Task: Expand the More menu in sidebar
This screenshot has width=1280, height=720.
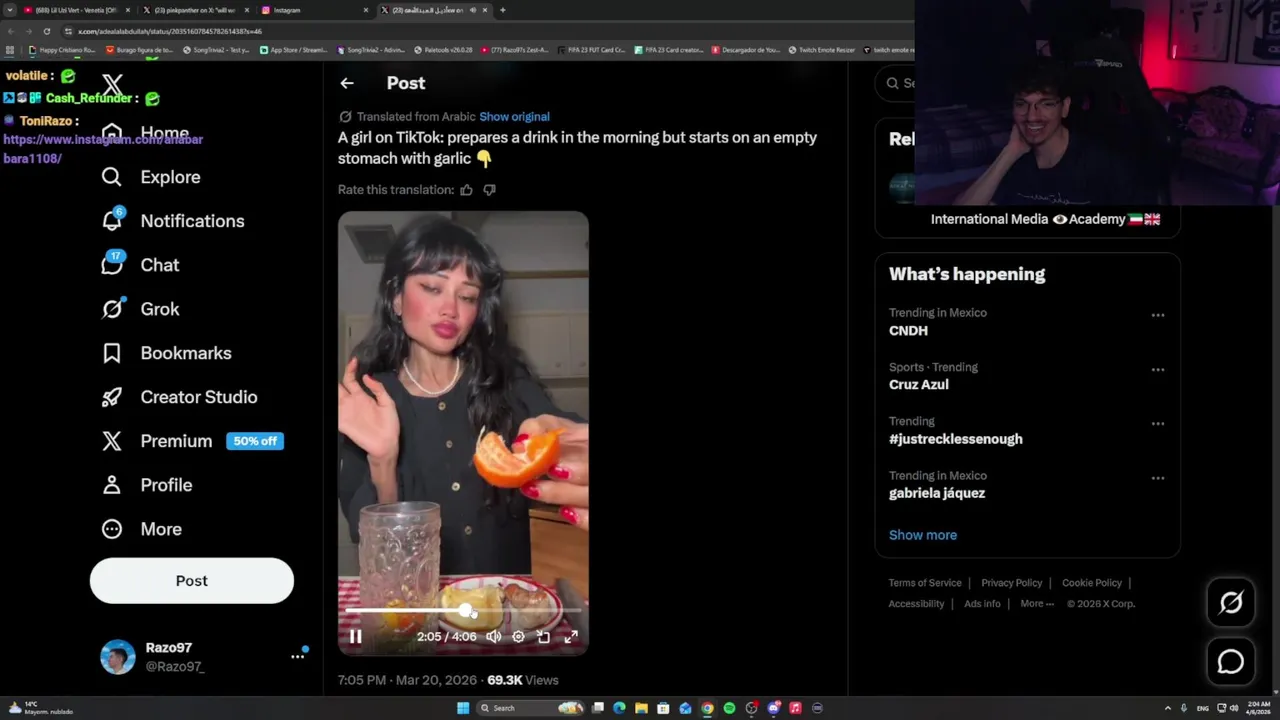Action: click(141, 529)
